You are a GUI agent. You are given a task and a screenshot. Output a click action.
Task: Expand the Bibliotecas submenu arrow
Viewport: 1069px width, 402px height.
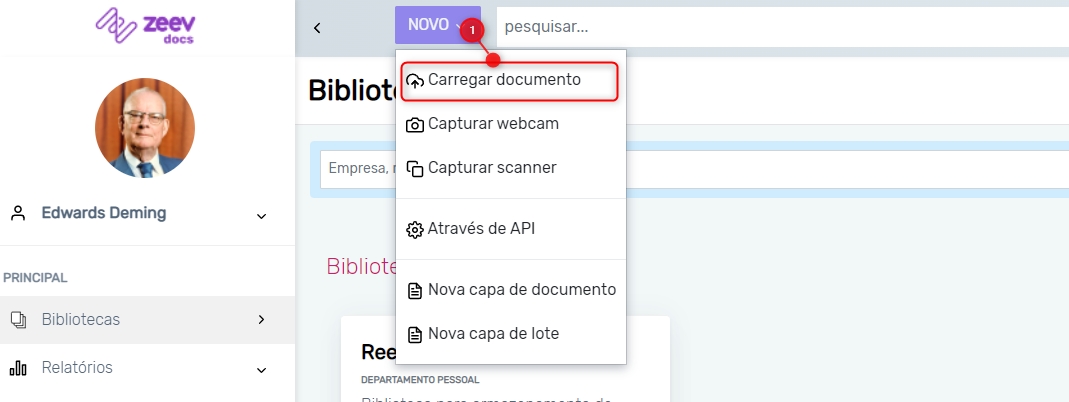(261, 320)
